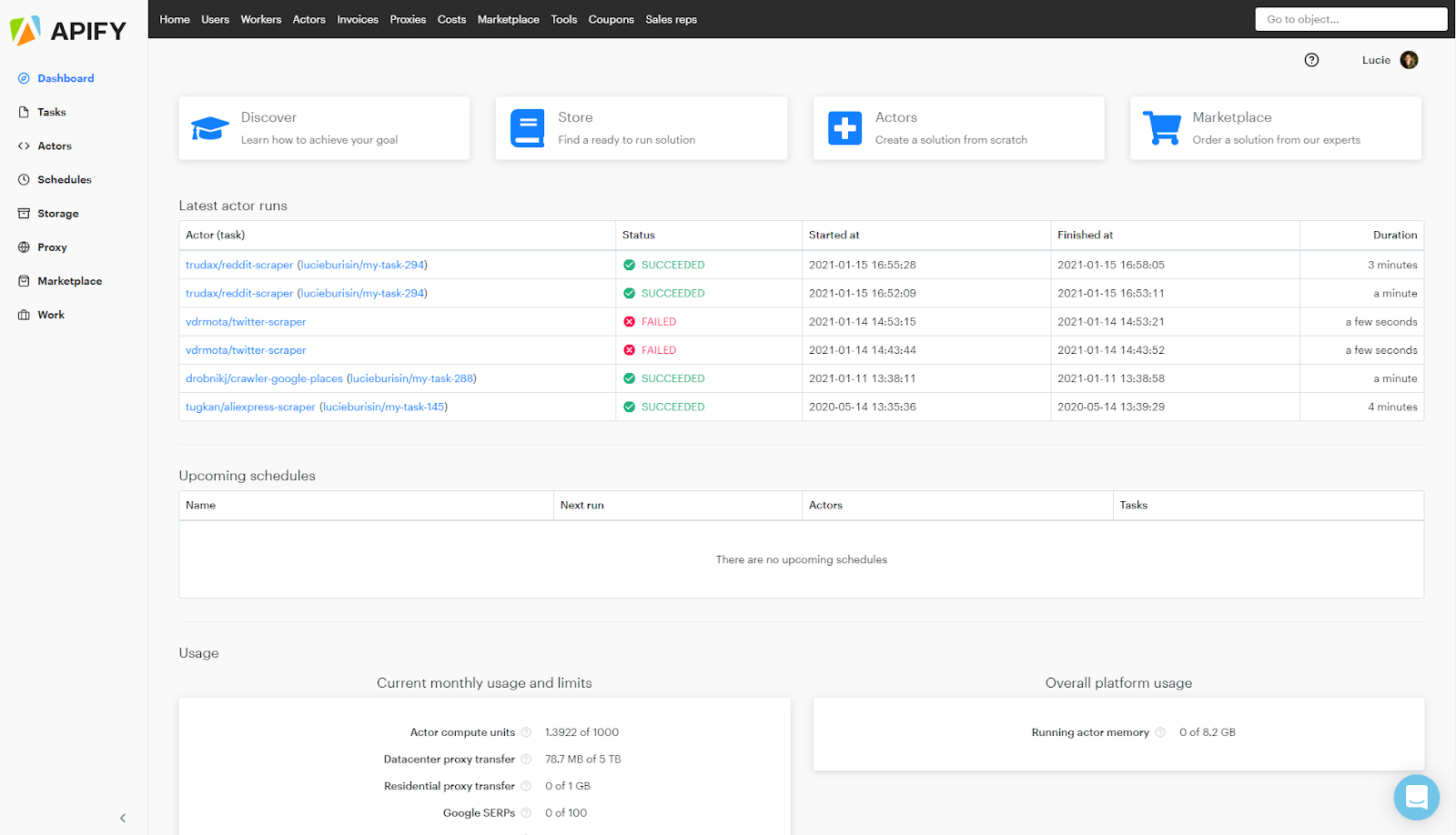The image size is (1456, 835).
Task: Click the Work briefcase sidebar icon
Action: pyautogui.click(x=24, y=315)
